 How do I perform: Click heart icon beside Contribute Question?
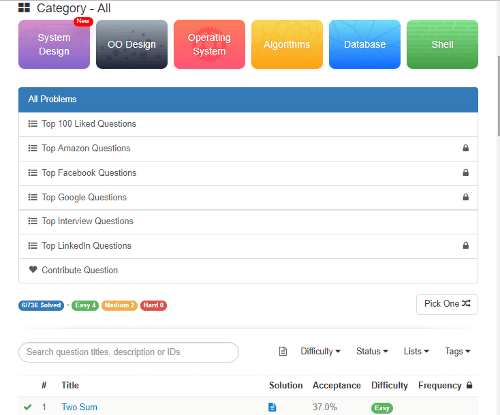point(33,269)
